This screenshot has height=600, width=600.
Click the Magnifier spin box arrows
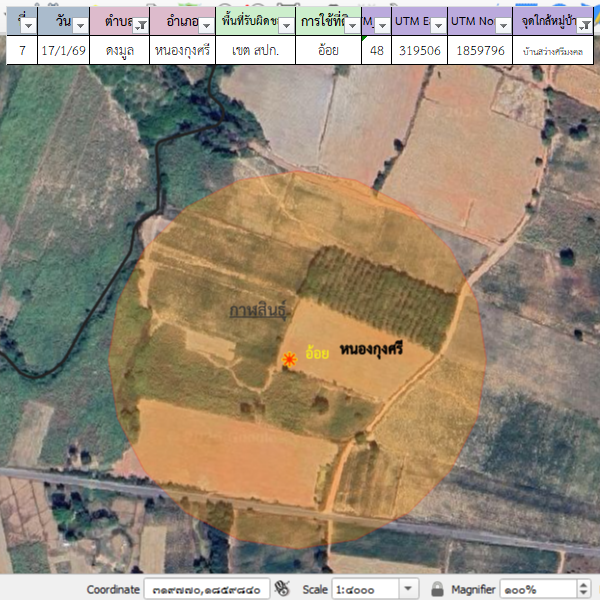coord(584,589)
